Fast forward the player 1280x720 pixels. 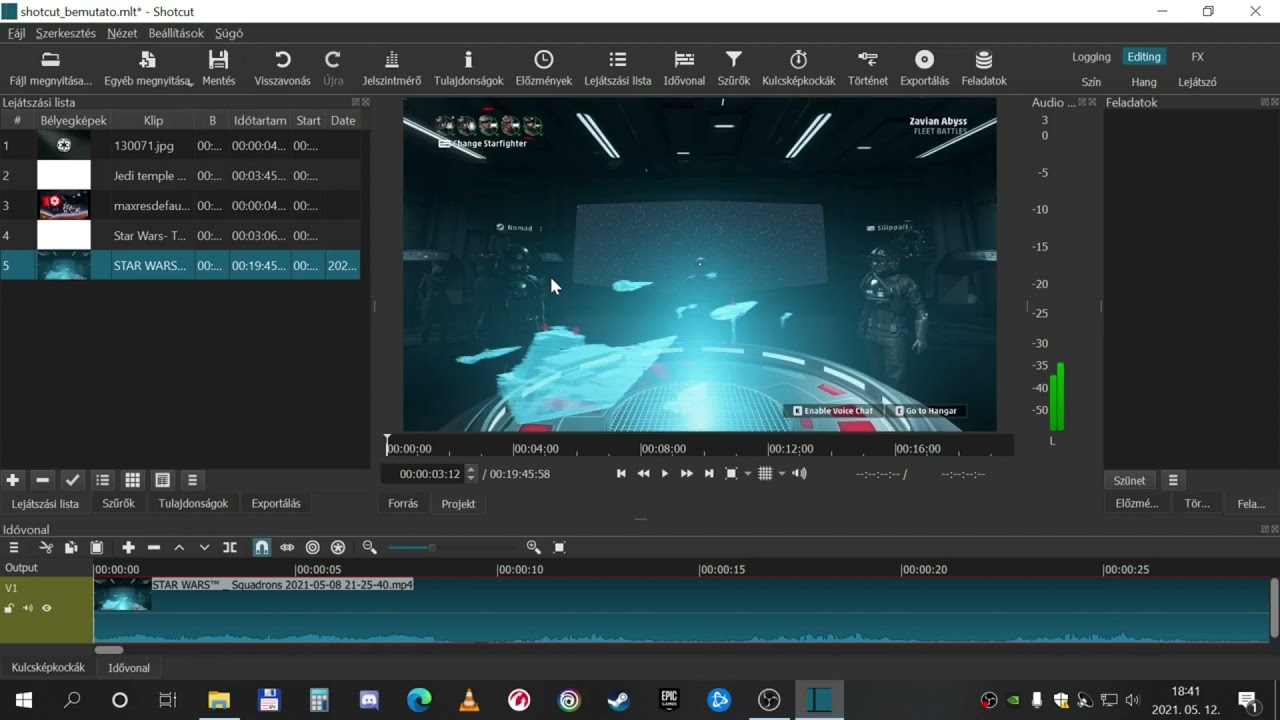[x=687, y=473]
